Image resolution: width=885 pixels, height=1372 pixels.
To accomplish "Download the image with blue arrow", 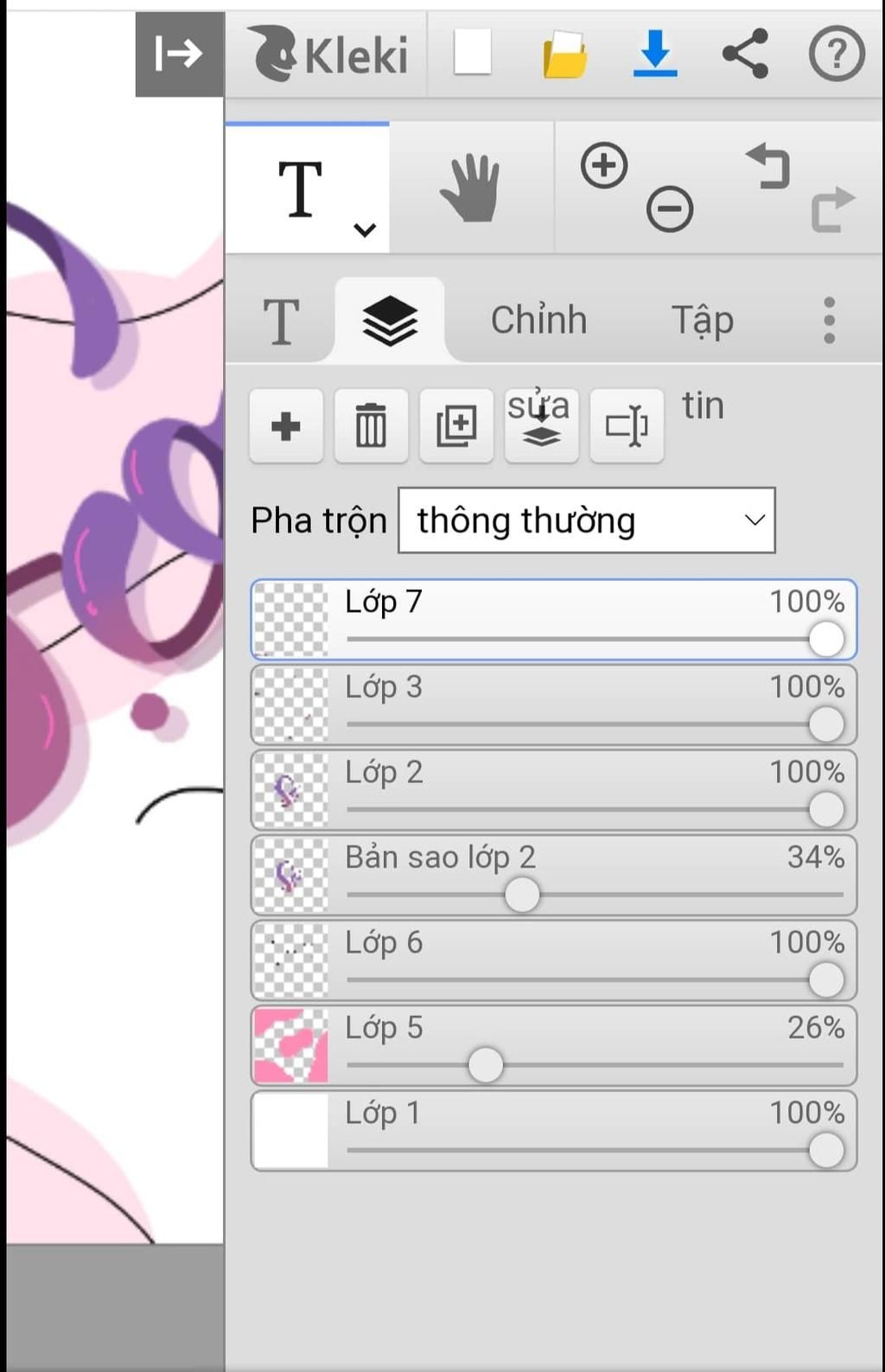I will point(655,53).
